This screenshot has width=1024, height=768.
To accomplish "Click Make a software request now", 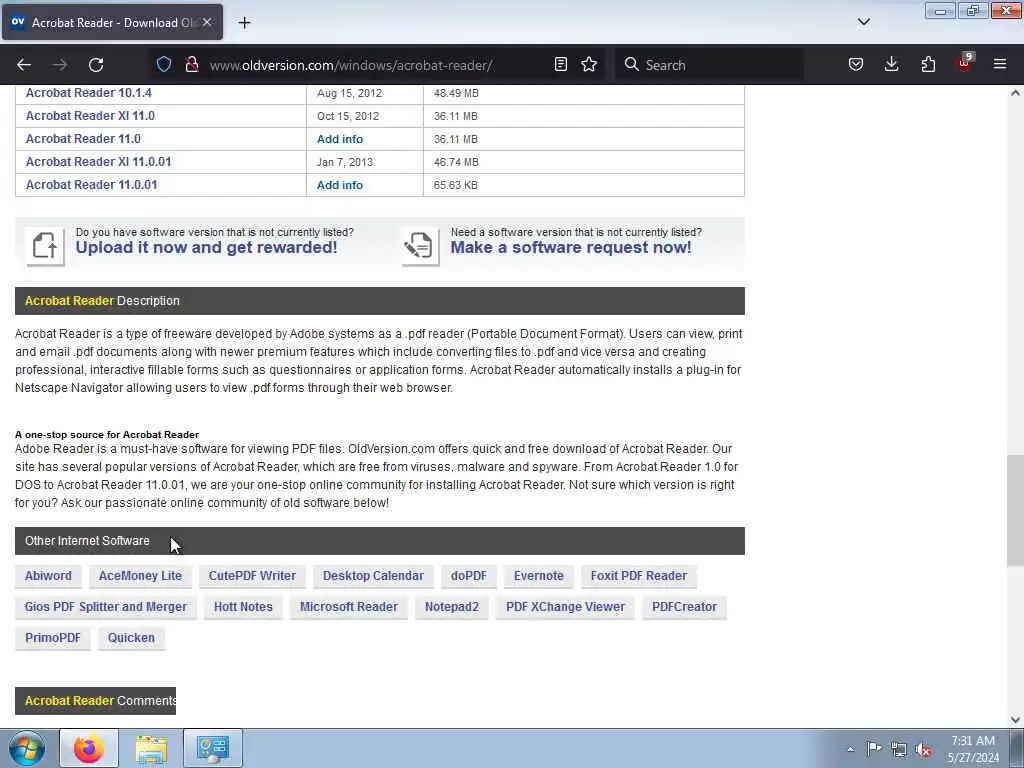I will 571,248.
